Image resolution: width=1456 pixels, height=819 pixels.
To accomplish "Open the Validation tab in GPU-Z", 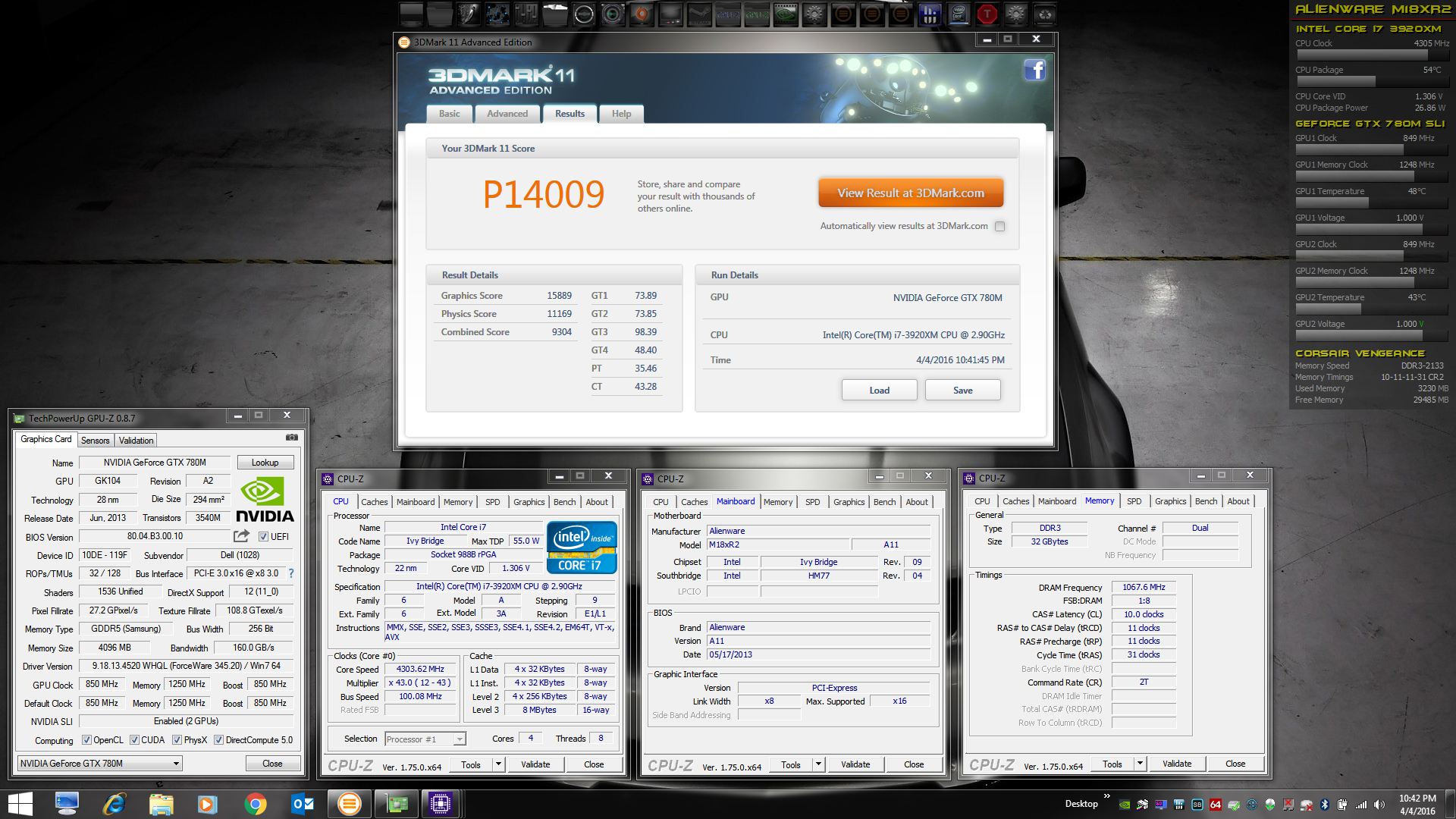I will pos(136,440).
